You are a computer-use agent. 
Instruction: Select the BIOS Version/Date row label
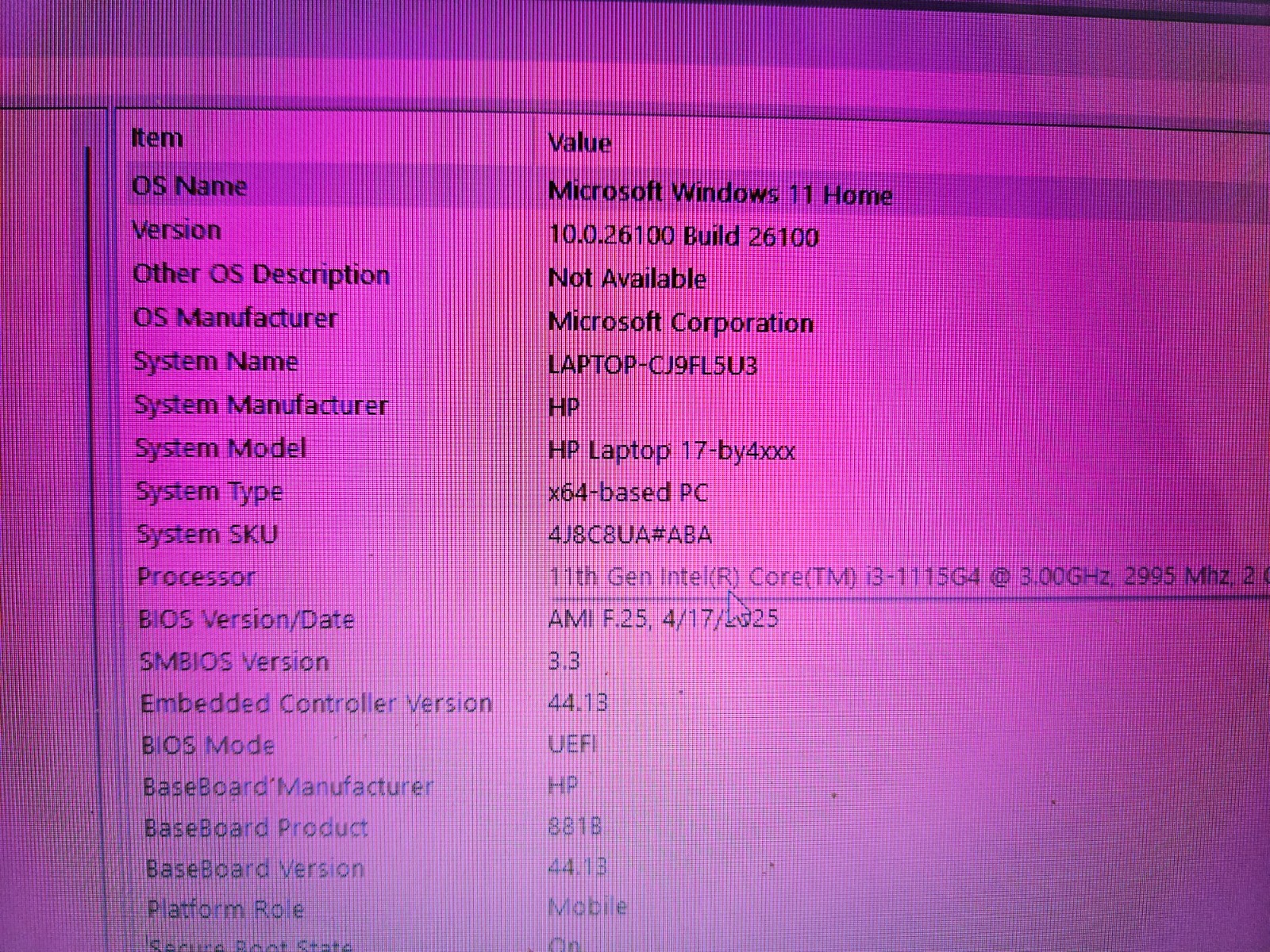pyautogui.click(x=246, y=619)
